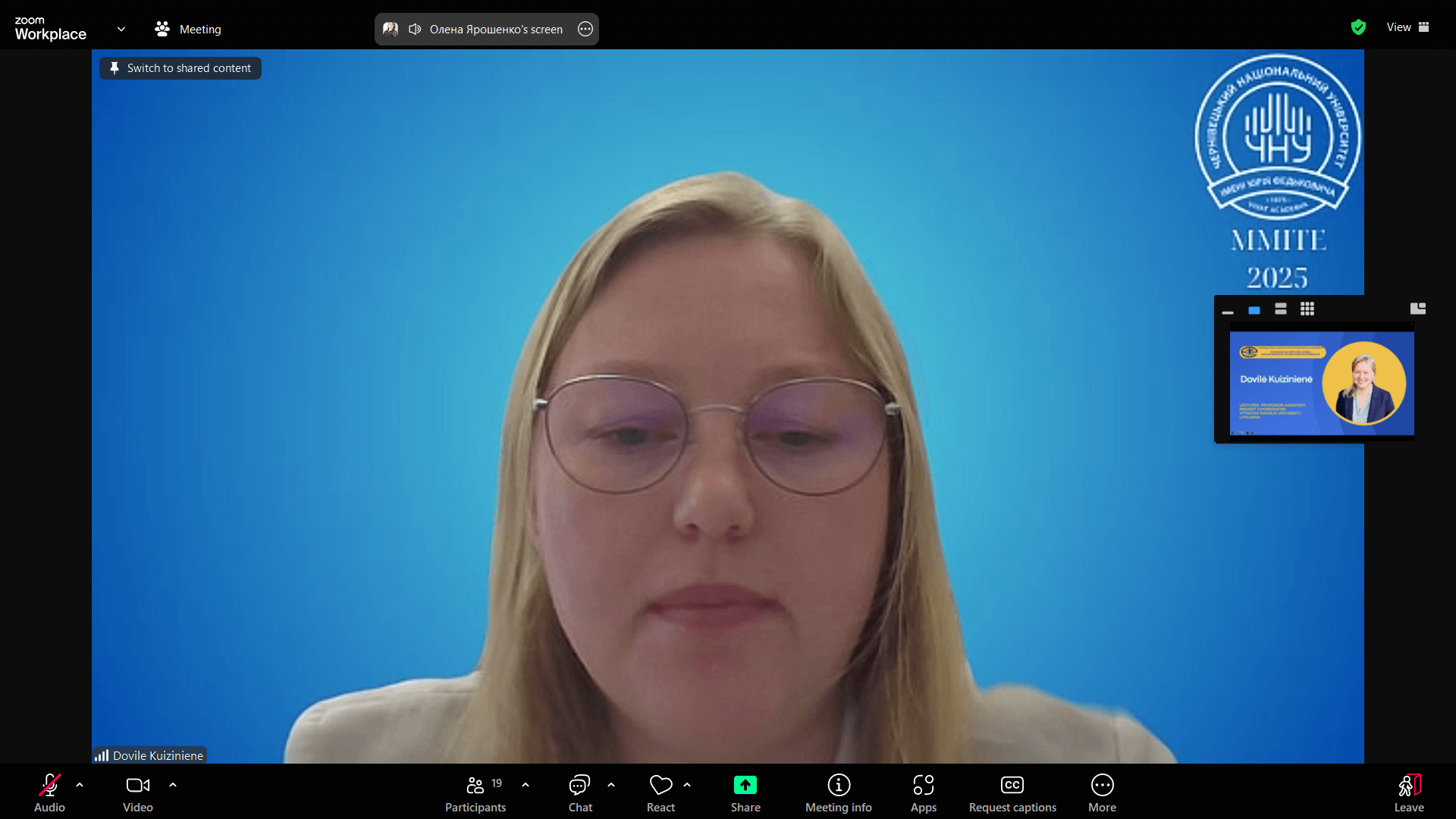The image size is (1456, 819).
Task: Expand chat options arrow
Action: tap(611, 785)
